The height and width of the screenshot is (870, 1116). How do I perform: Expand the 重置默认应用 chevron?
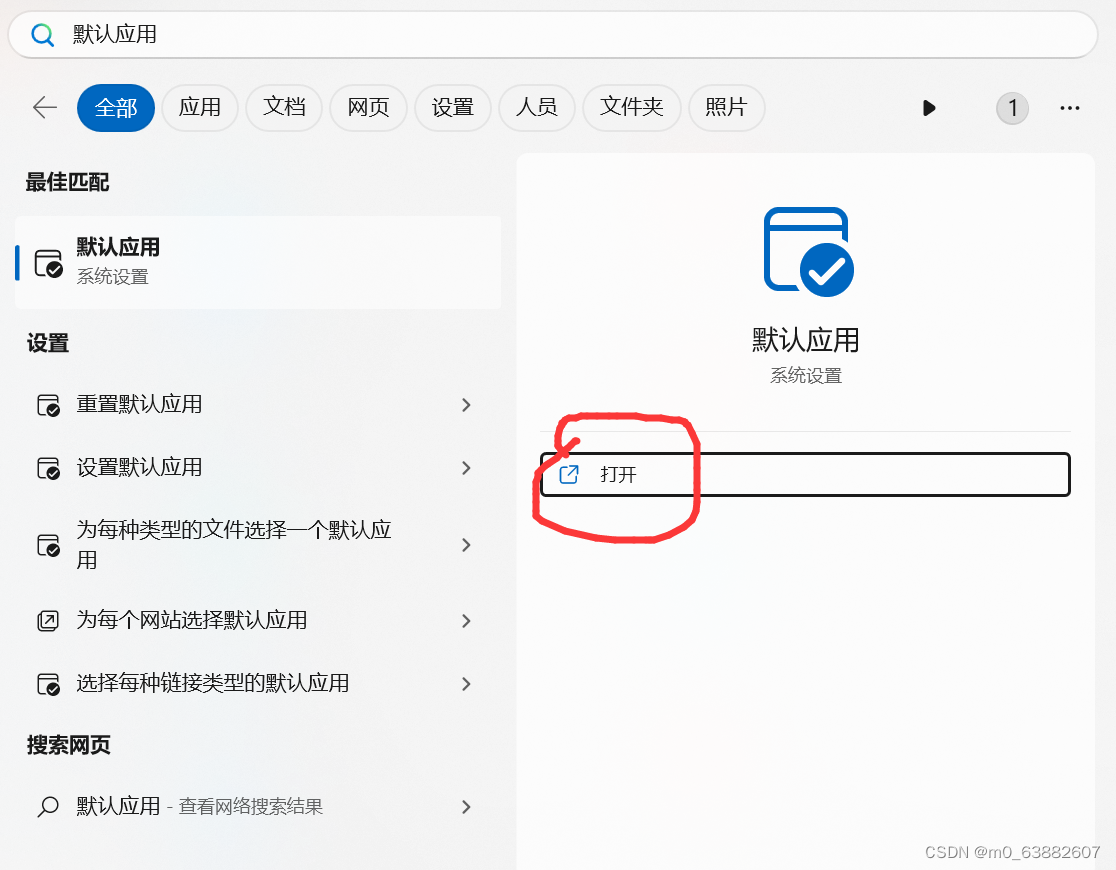pos(466,404)
